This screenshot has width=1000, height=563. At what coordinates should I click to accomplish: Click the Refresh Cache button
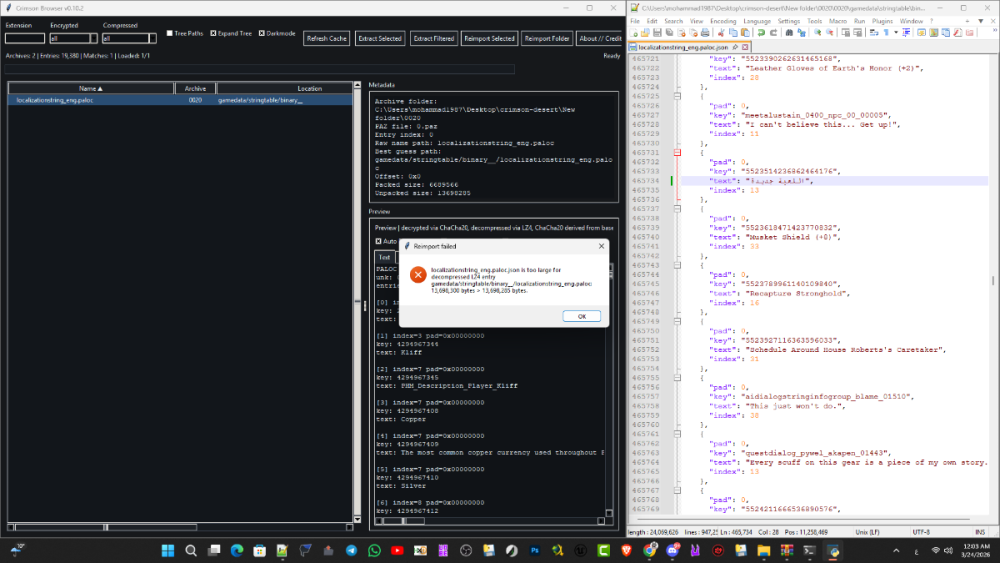[327, 38]
